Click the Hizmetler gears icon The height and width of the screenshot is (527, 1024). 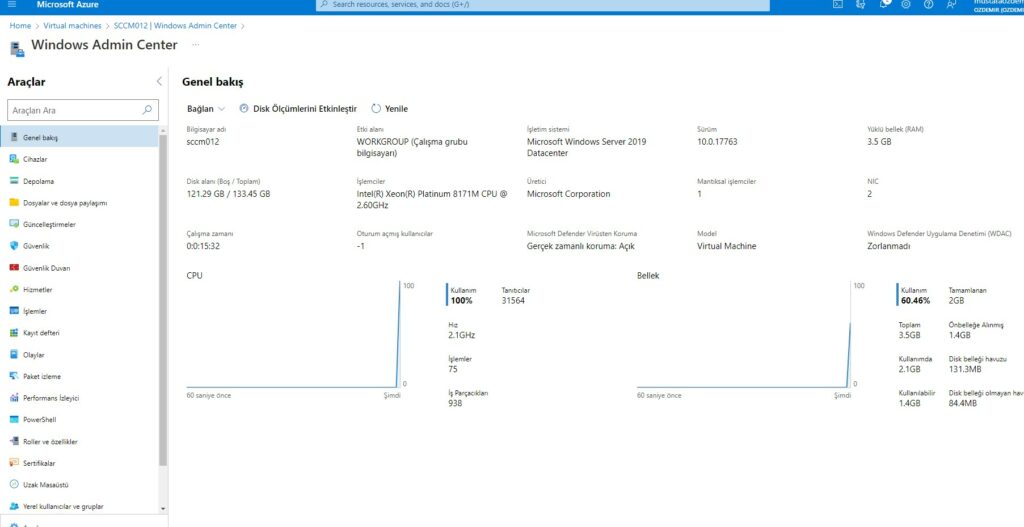click(x=14, y=289)
